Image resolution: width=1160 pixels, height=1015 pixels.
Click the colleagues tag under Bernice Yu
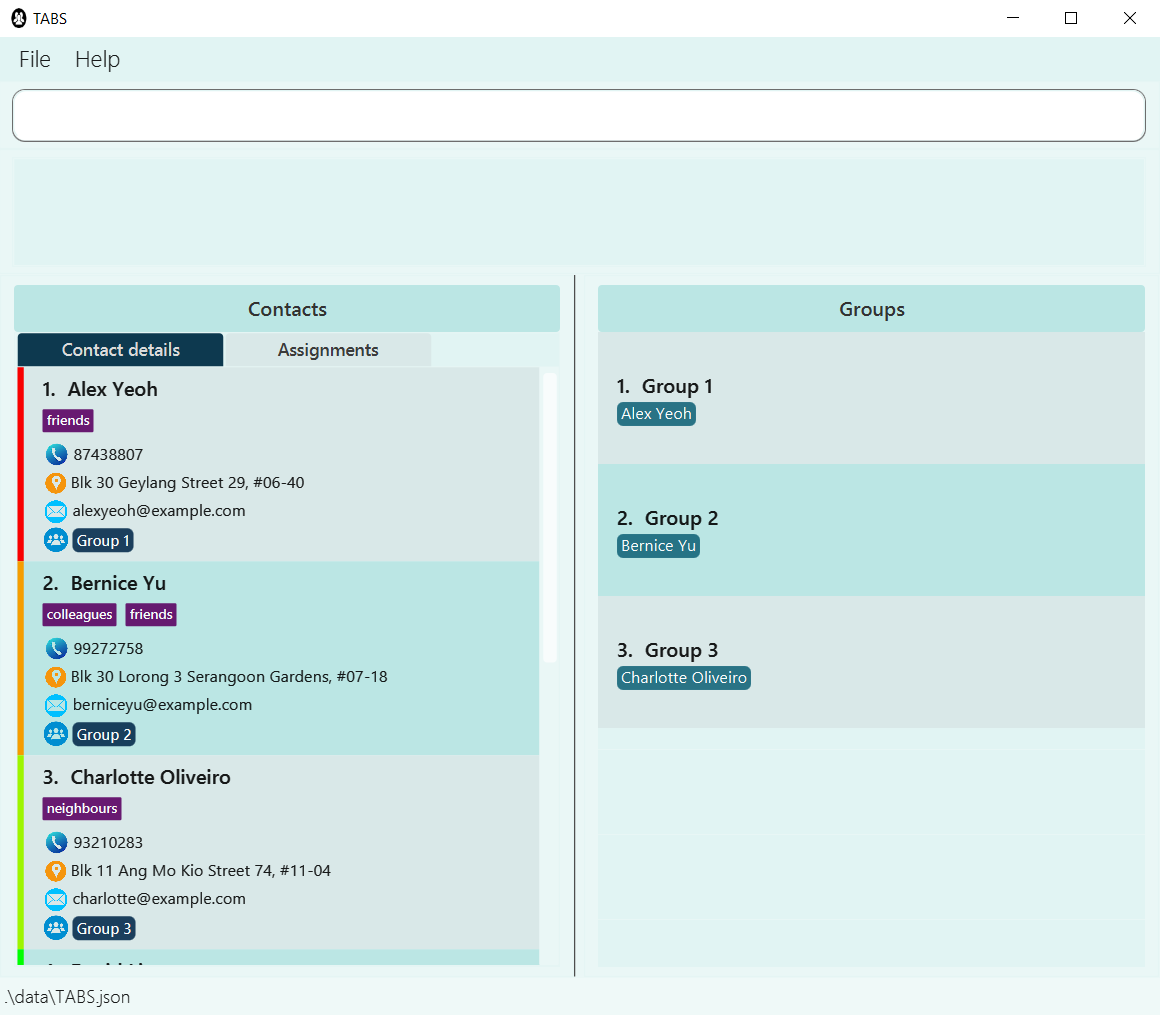pyautogui.click(x=79, y=615)
